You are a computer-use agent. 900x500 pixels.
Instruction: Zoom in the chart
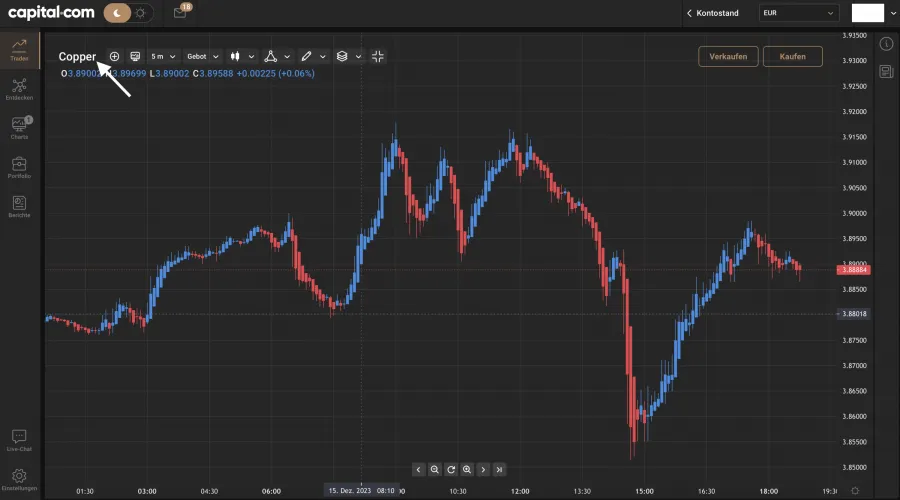point(467,469)
